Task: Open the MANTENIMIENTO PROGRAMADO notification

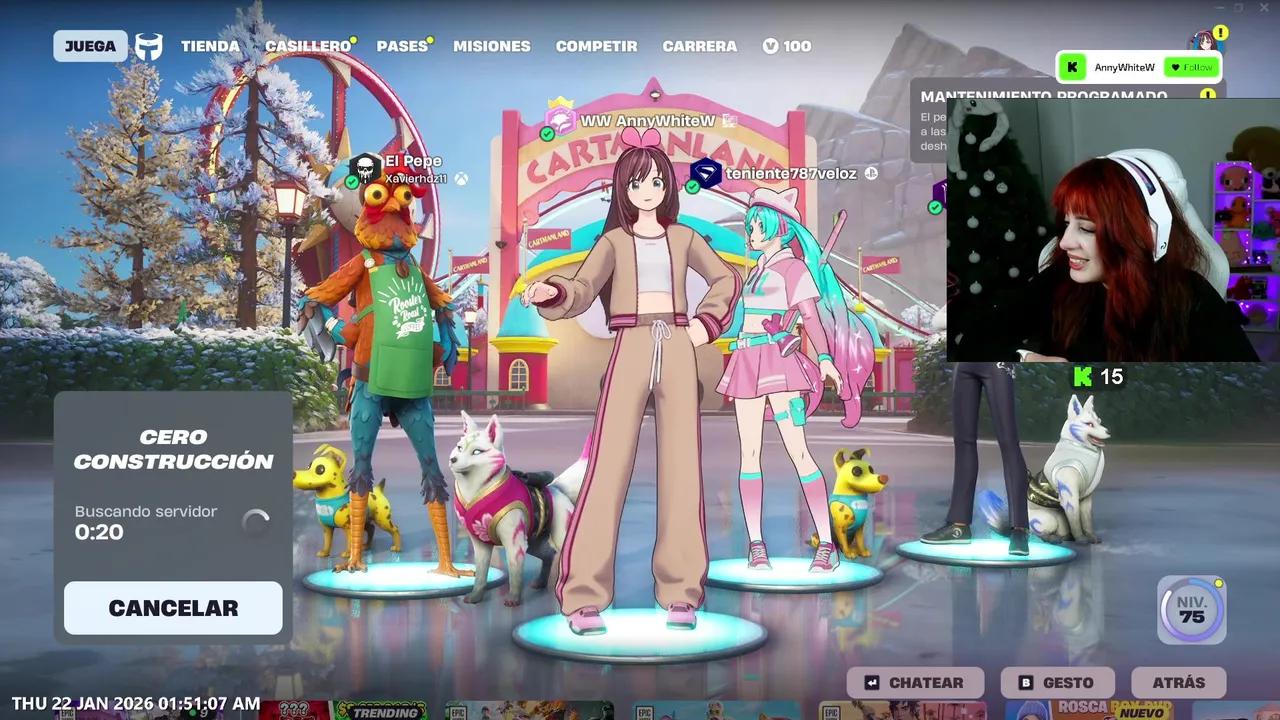Action: click(1044, 96)
